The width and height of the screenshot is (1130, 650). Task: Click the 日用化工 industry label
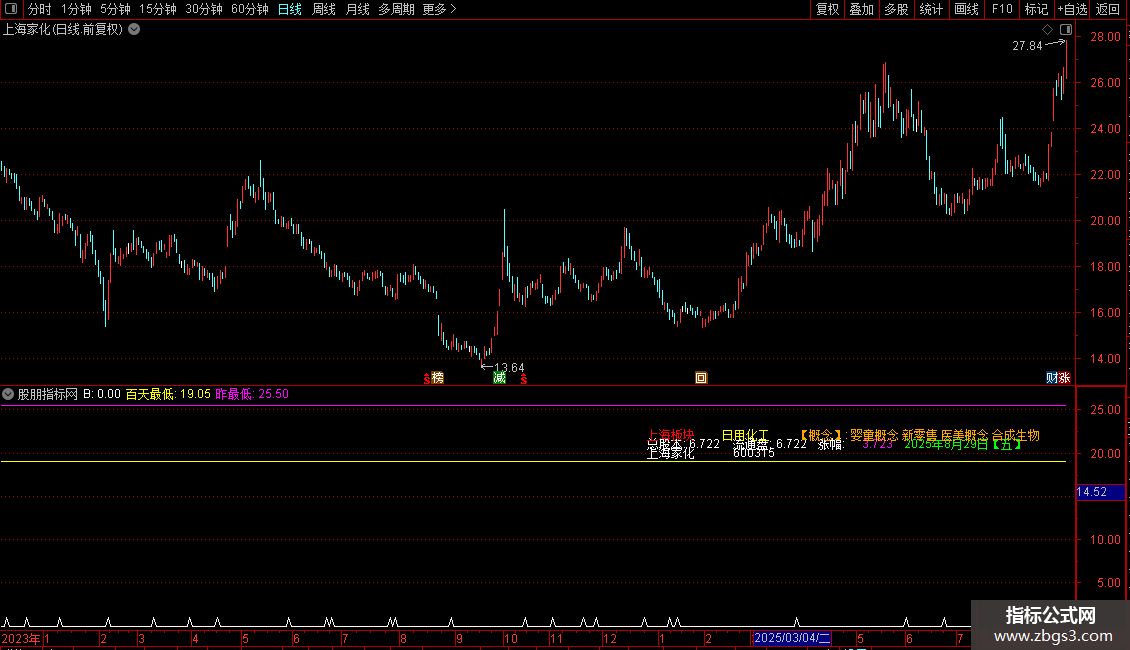pos(745,435)
